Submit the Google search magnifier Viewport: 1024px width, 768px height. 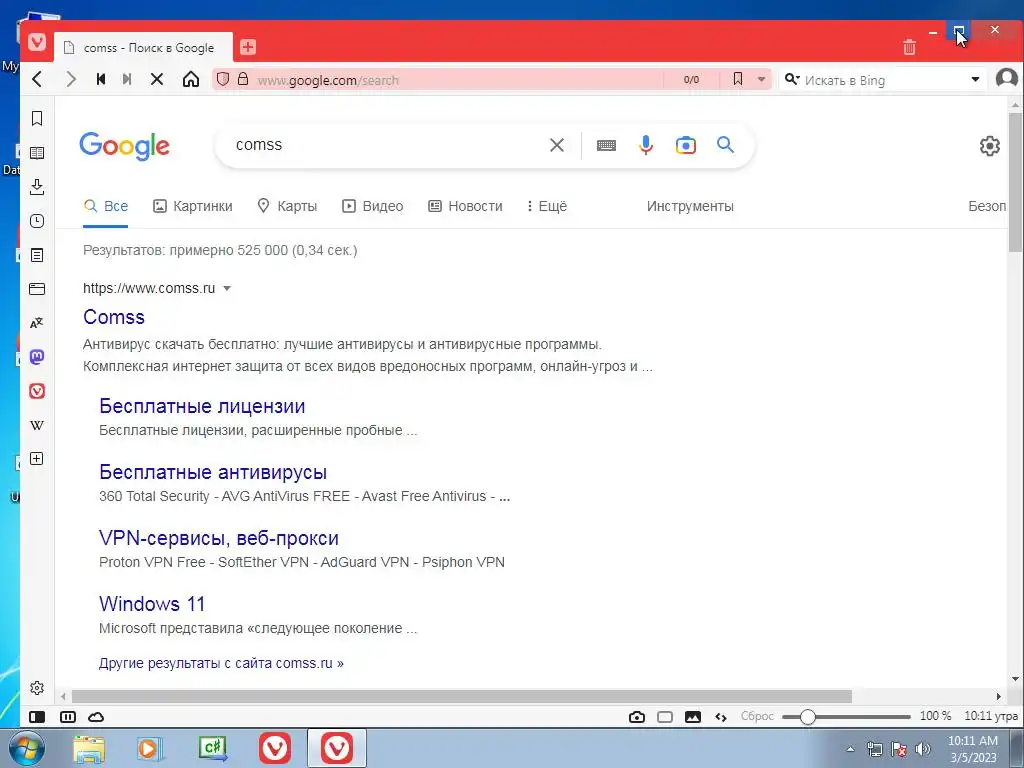(x=726, y=144)
